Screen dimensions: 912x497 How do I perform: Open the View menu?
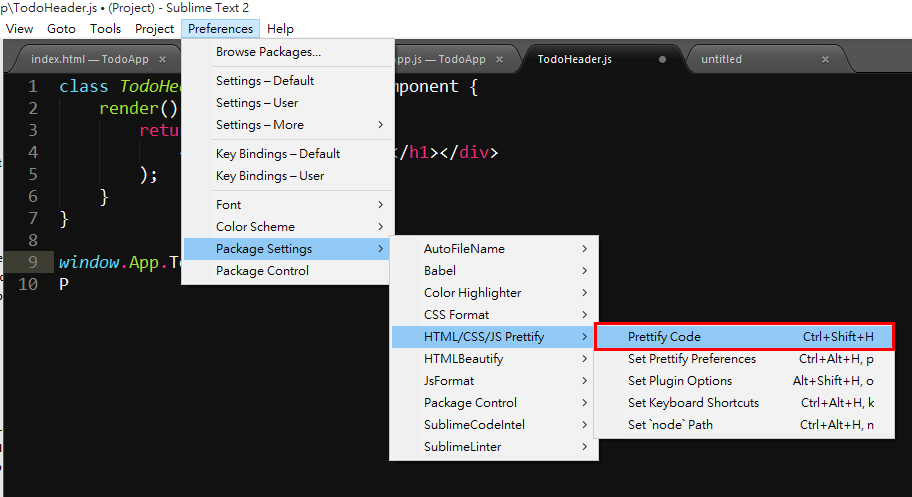[19, 29]
